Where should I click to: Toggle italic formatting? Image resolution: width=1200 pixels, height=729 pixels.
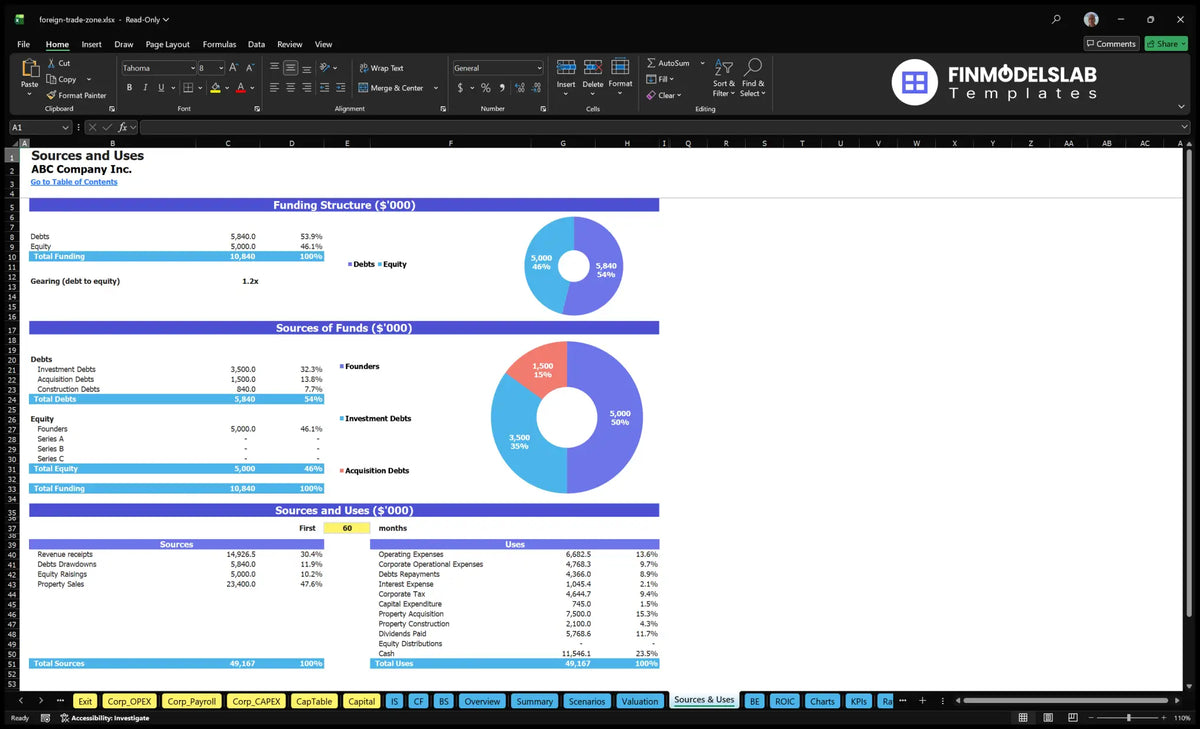145,88
